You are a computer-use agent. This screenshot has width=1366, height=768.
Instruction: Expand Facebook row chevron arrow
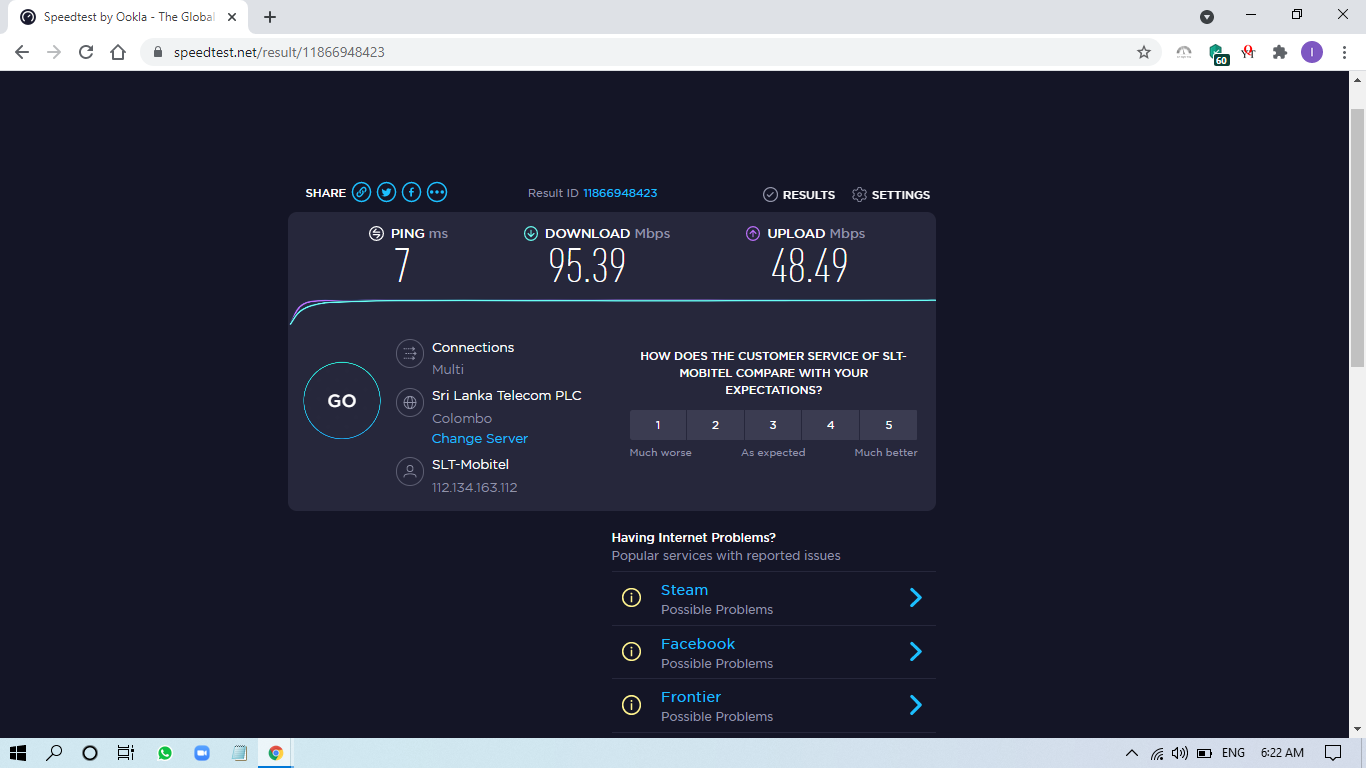[915, 652]
